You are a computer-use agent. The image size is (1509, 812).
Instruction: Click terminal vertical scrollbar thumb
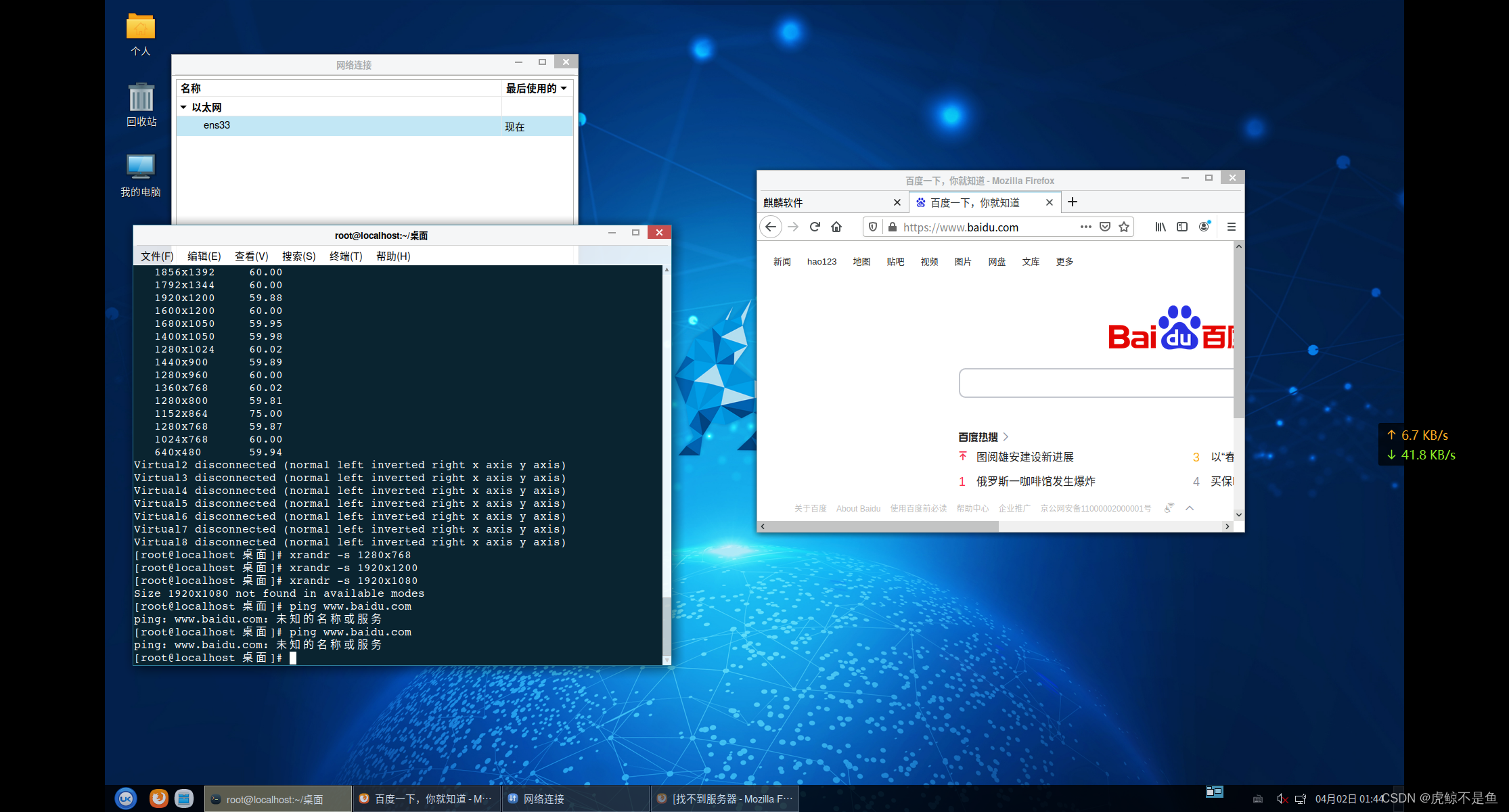point(667,625)
